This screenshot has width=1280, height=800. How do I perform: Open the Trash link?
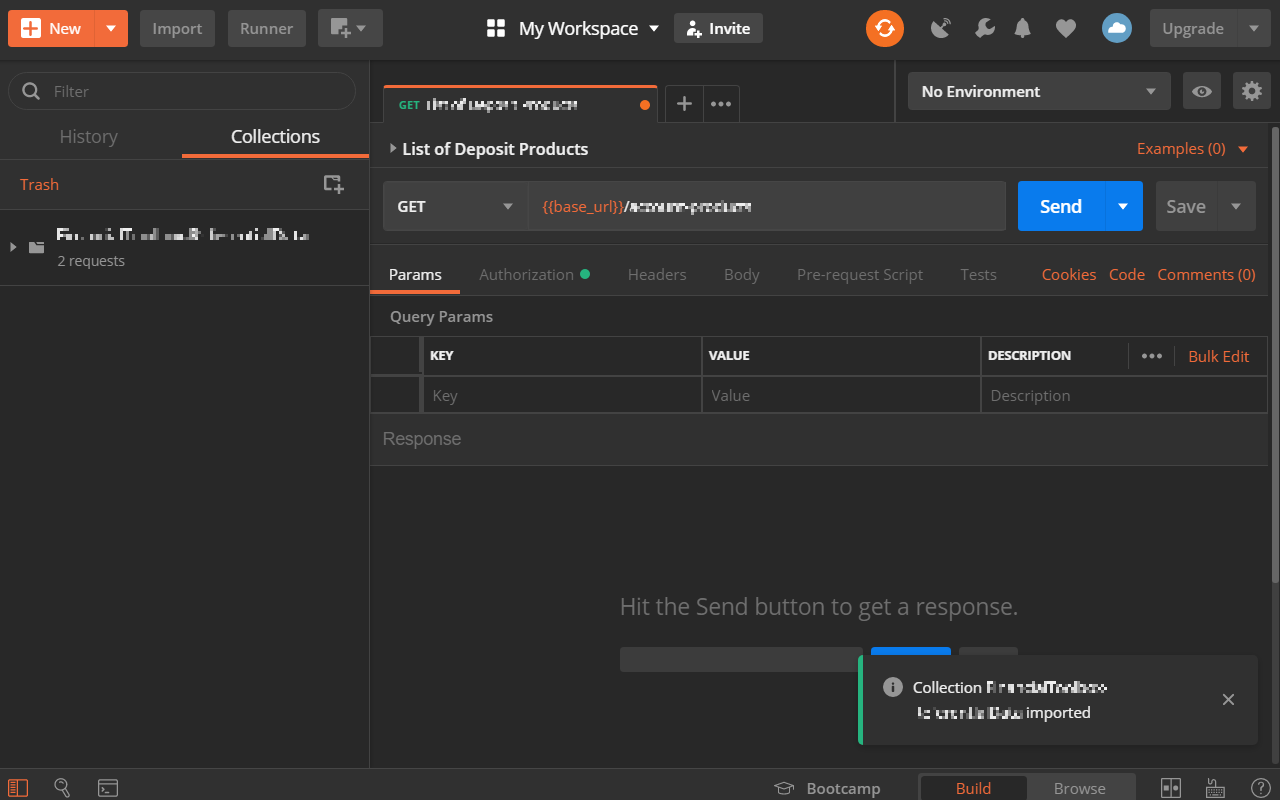click(x=39, y=184)
